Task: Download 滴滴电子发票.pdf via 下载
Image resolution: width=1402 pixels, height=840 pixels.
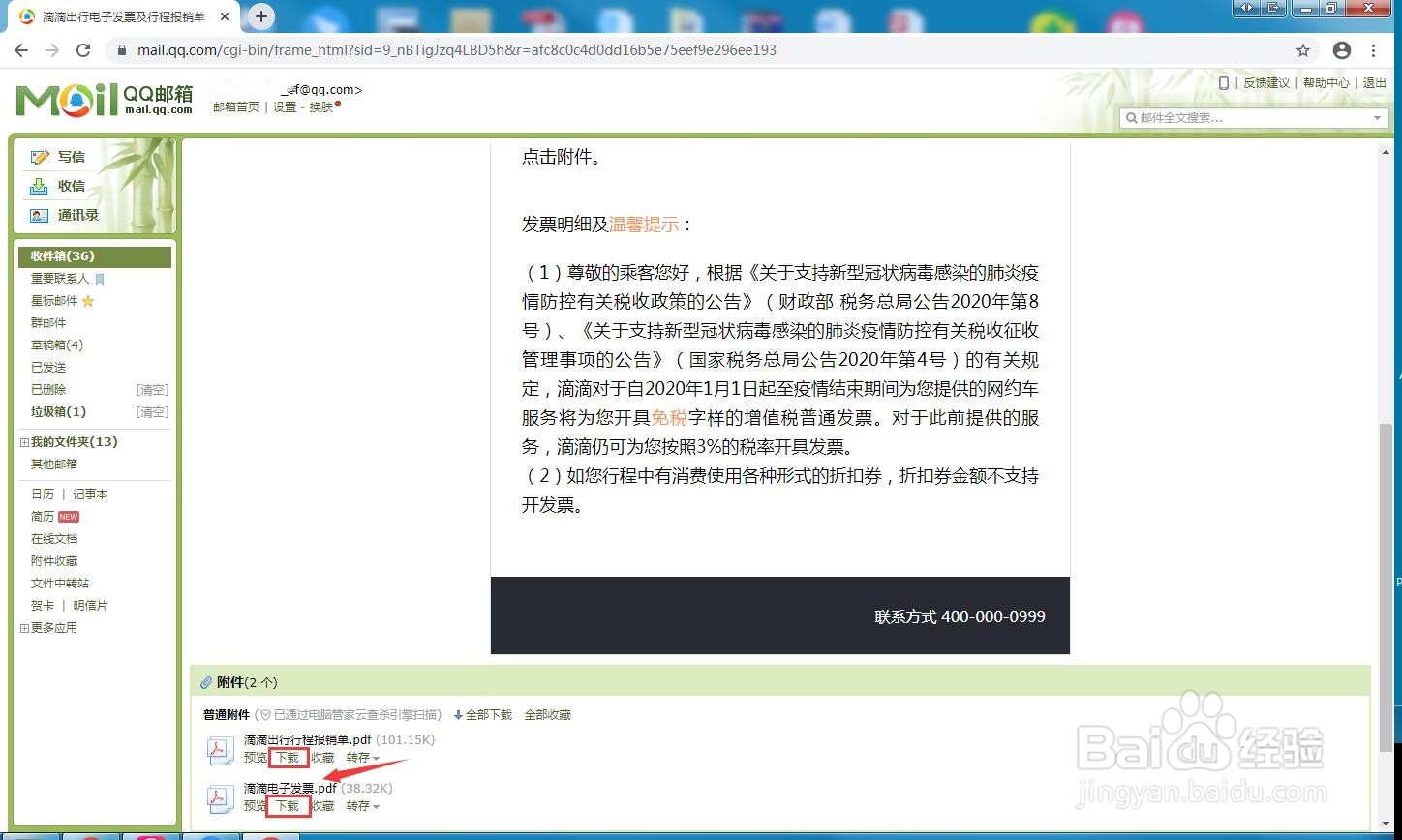Action: tap(288, 806)
